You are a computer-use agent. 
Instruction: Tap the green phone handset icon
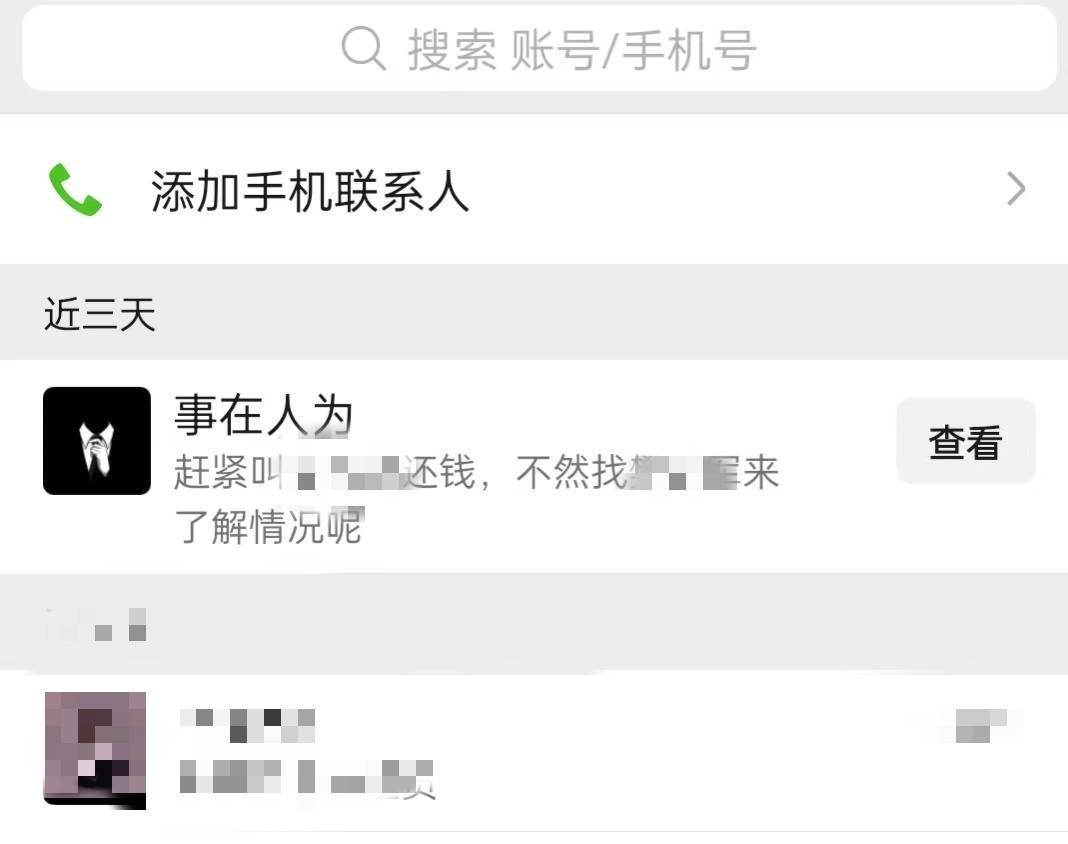pos(75,189)
